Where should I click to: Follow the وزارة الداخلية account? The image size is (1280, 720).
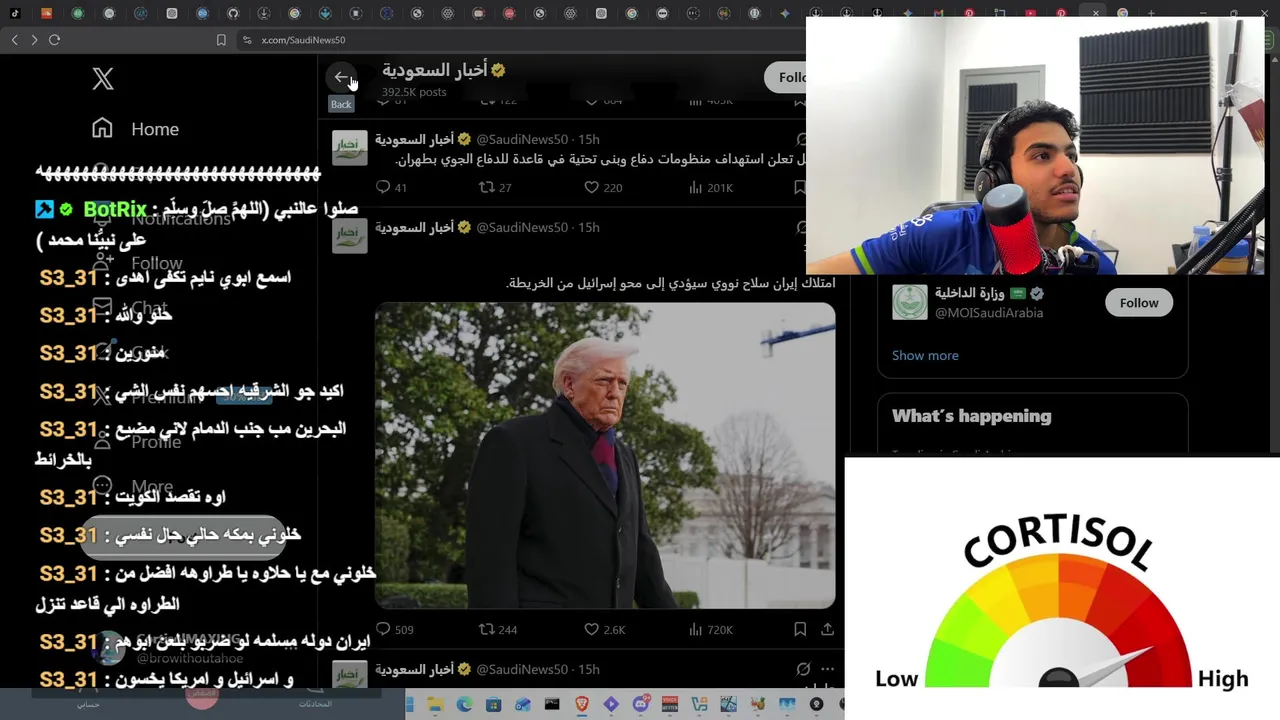click(x=1139, y=303)
